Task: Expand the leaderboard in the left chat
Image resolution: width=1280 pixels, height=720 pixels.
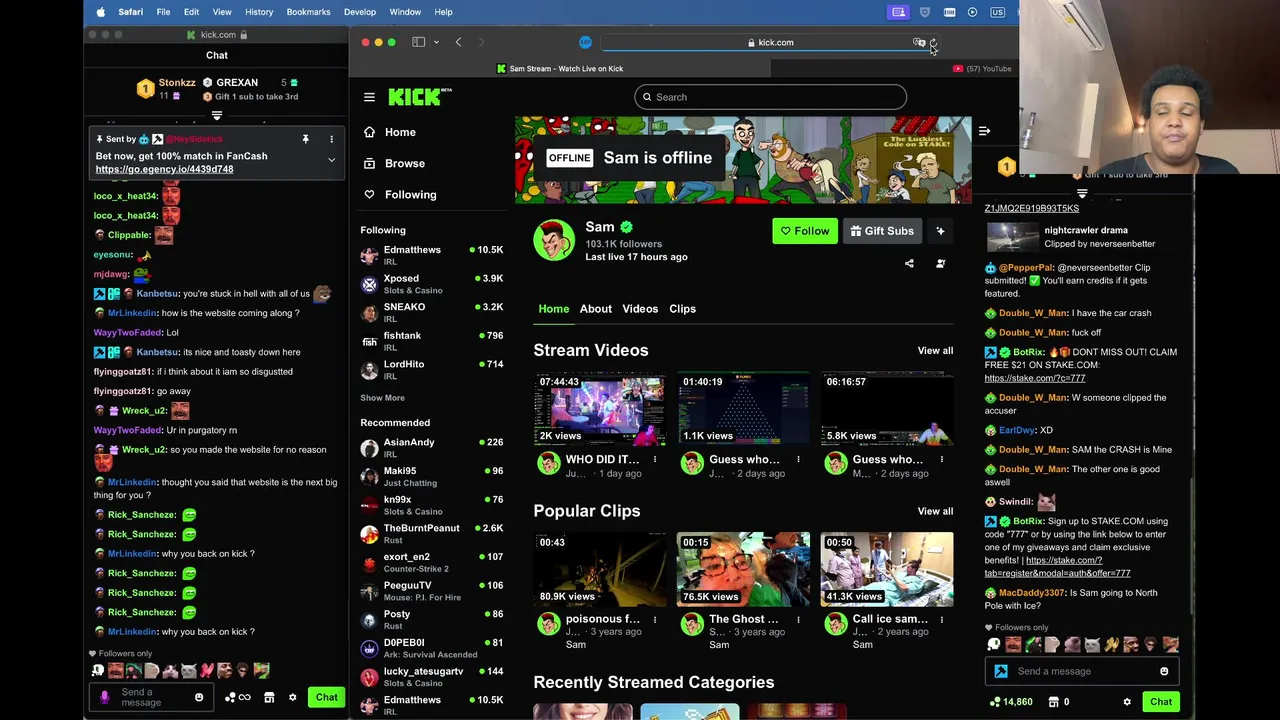Action: [217, 116]
